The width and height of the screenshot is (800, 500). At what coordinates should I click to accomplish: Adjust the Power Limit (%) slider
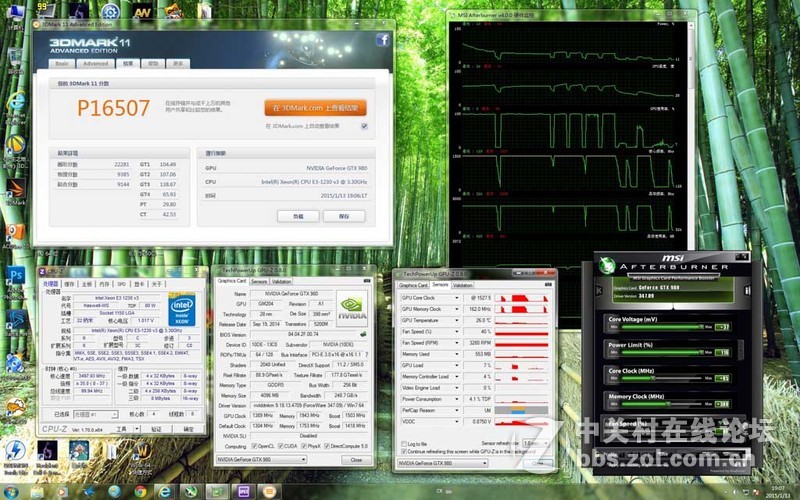[661, 352]
